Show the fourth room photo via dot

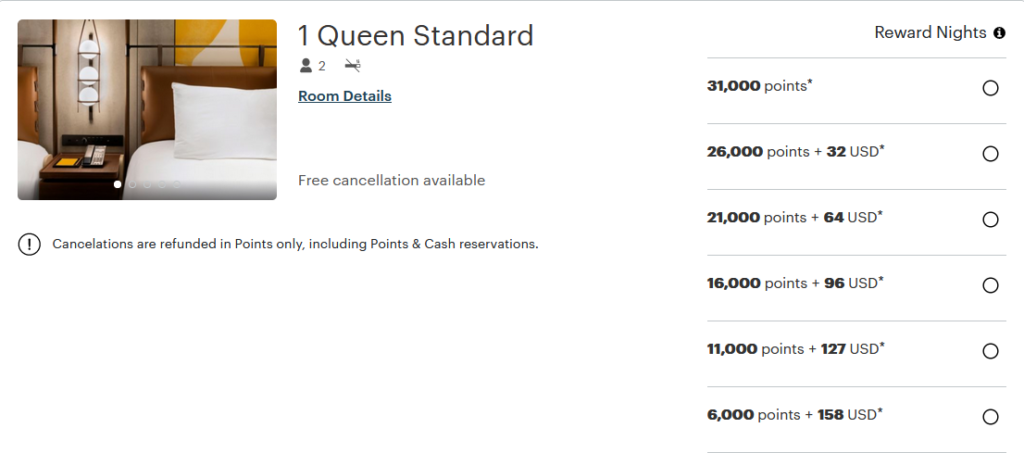tap(162, 185)
